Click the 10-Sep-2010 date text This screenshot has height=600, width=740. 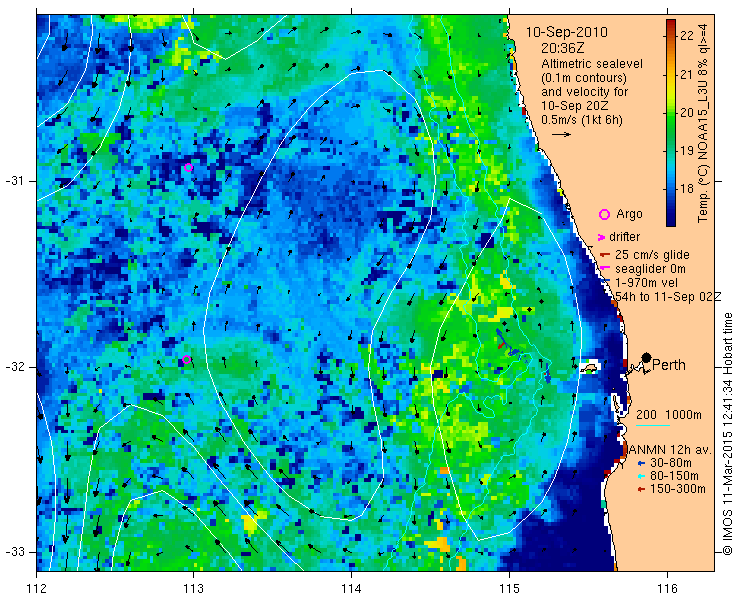(567, 32)
